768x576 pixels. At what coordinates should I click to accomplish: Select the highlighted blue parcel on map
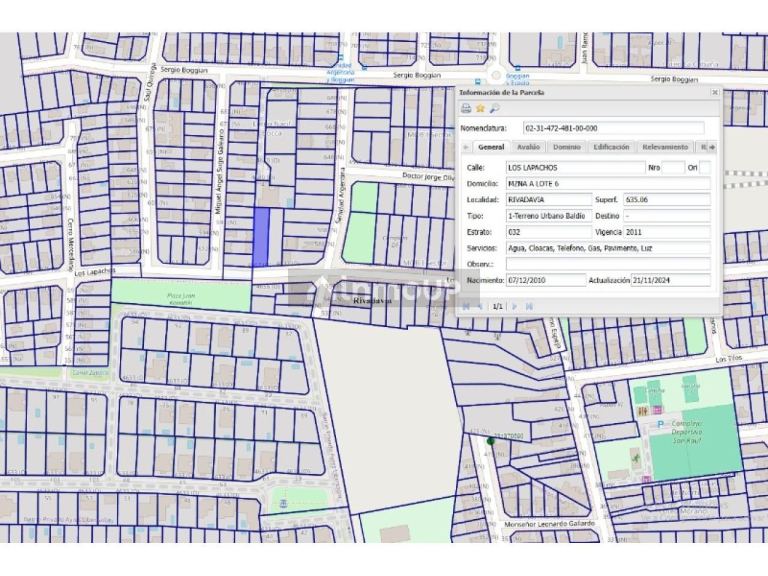click(261, 236)
